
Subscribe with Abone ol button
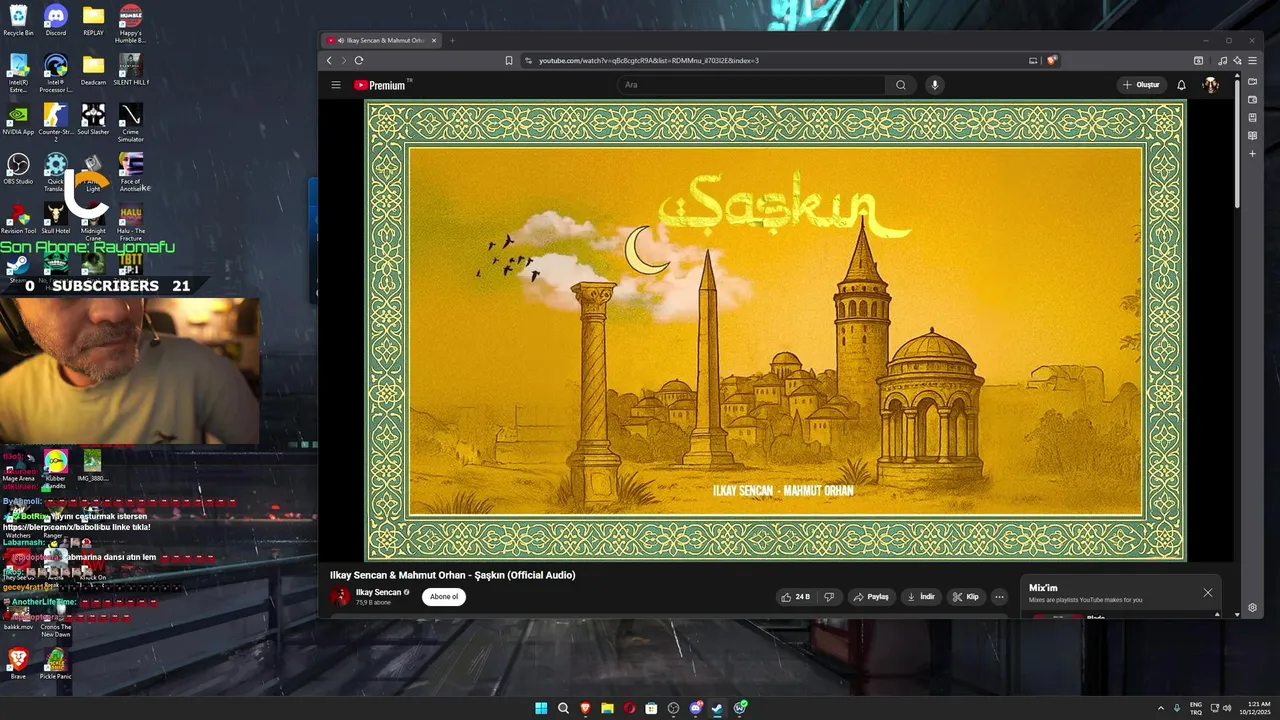[x=443, y=597]
